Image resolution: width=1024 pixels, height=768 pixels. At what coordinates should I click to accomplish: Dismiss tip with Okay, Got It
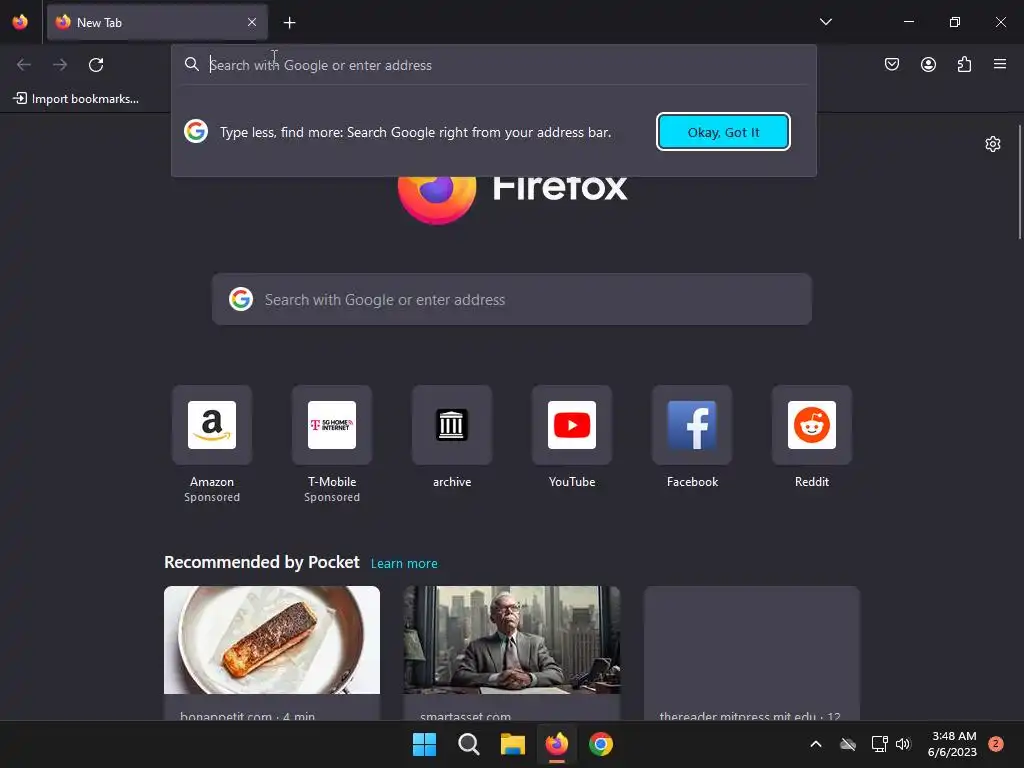click(x=723, y=132)
